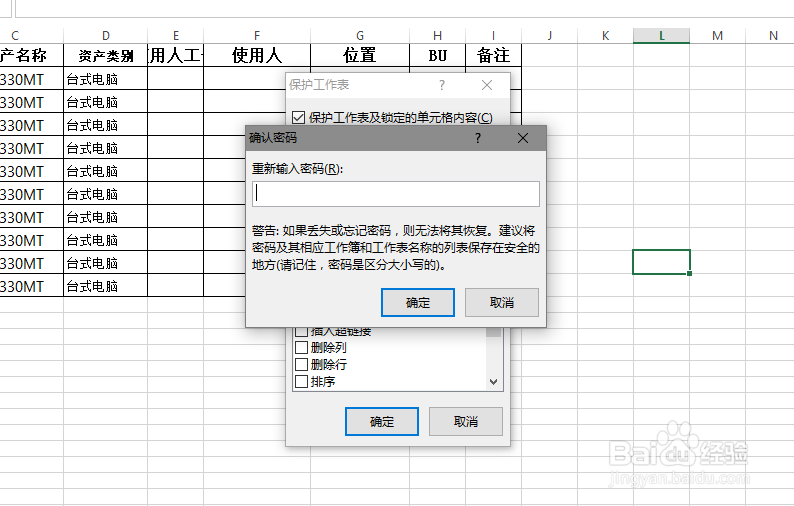The height and width of the screenshot is (506, 794).
Task: Select column H header
Action: click(438, 35)
